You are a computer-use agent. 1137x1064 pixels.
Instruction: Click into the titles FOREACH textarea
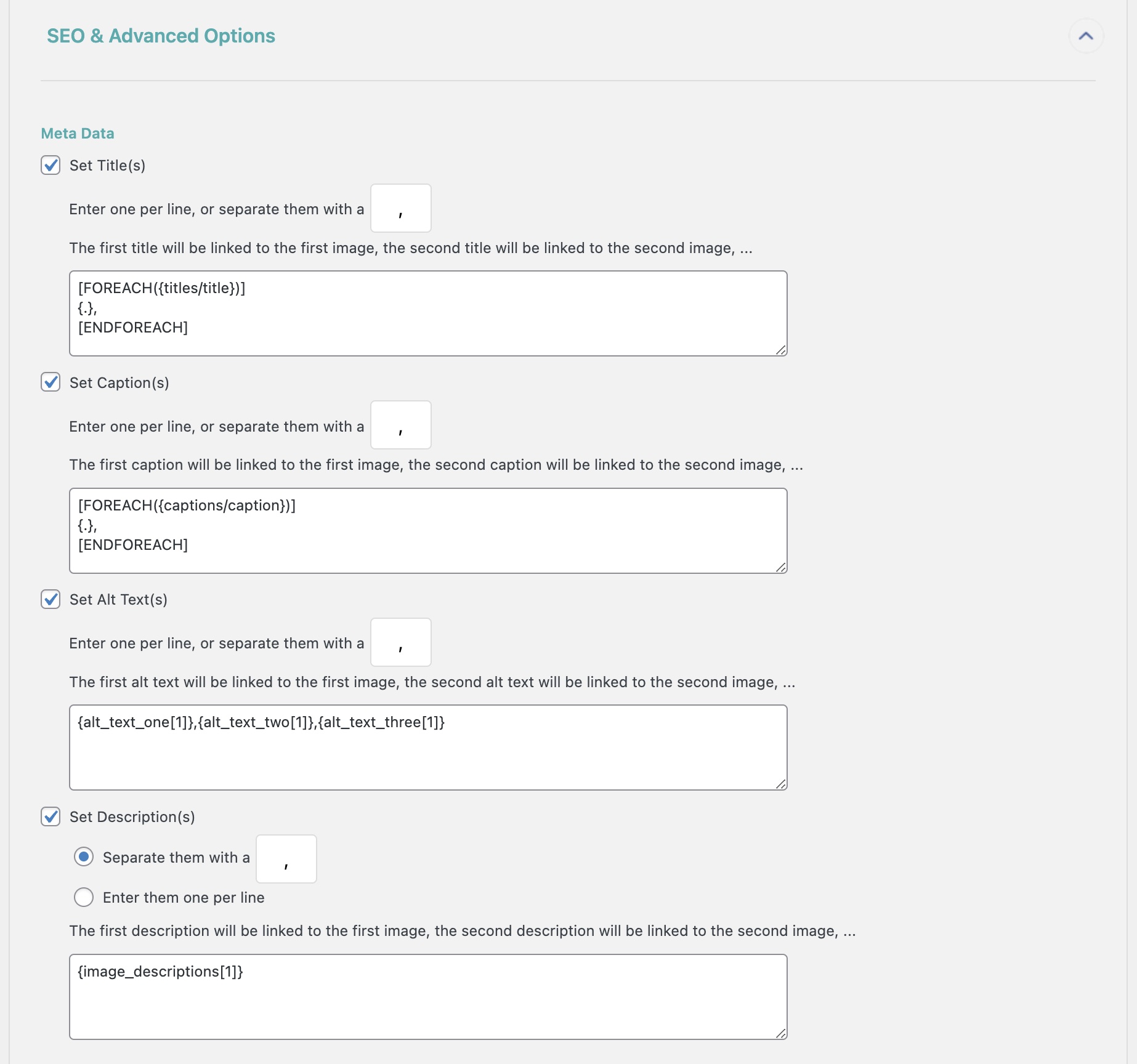pyautogui.click(x=427, y=313)
